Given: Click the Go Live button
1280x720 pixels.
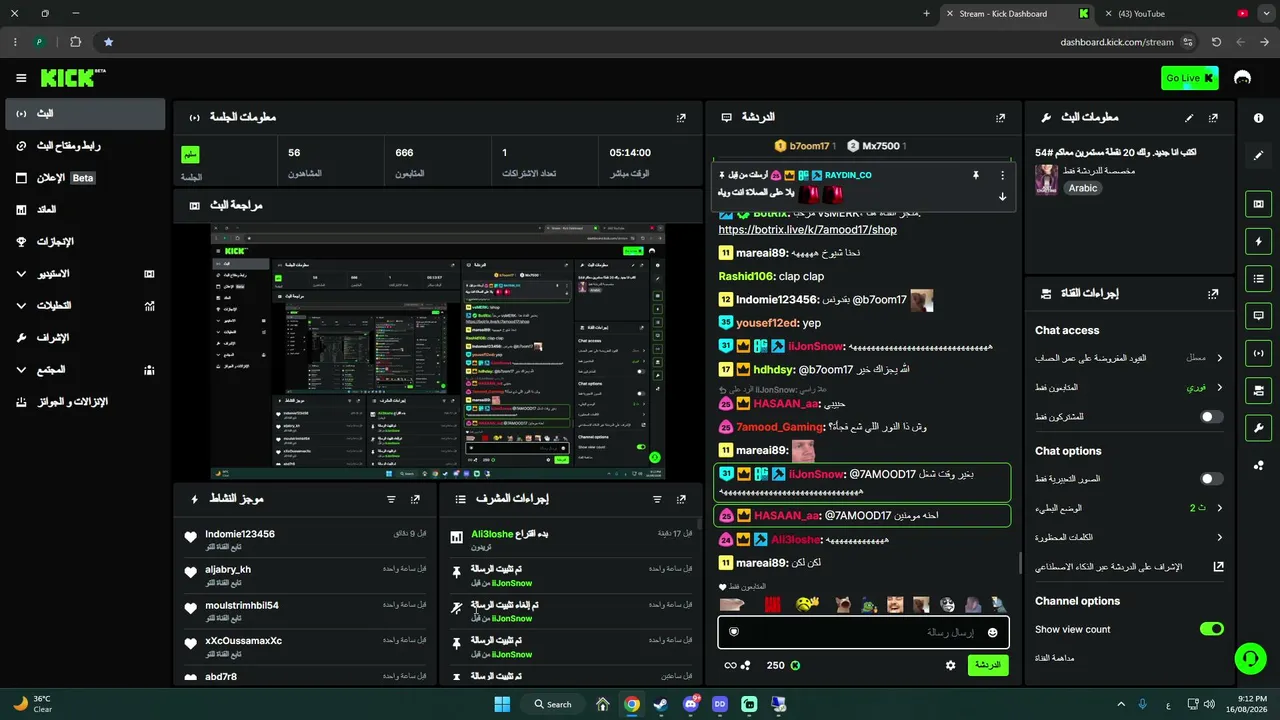Looking at the screenshot, I should pyautogui.click(x=1190, y=78).
